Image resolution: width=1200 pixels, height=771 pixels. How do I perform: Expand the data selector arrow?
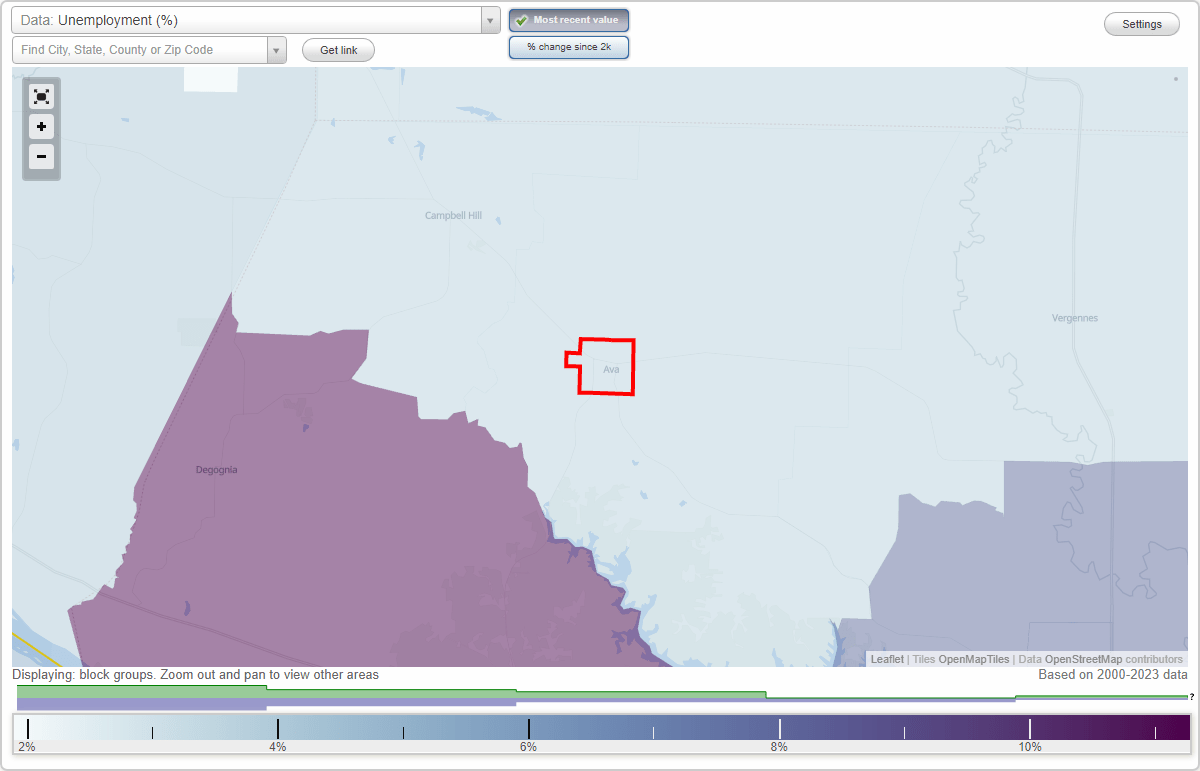(x=490, y=20)
